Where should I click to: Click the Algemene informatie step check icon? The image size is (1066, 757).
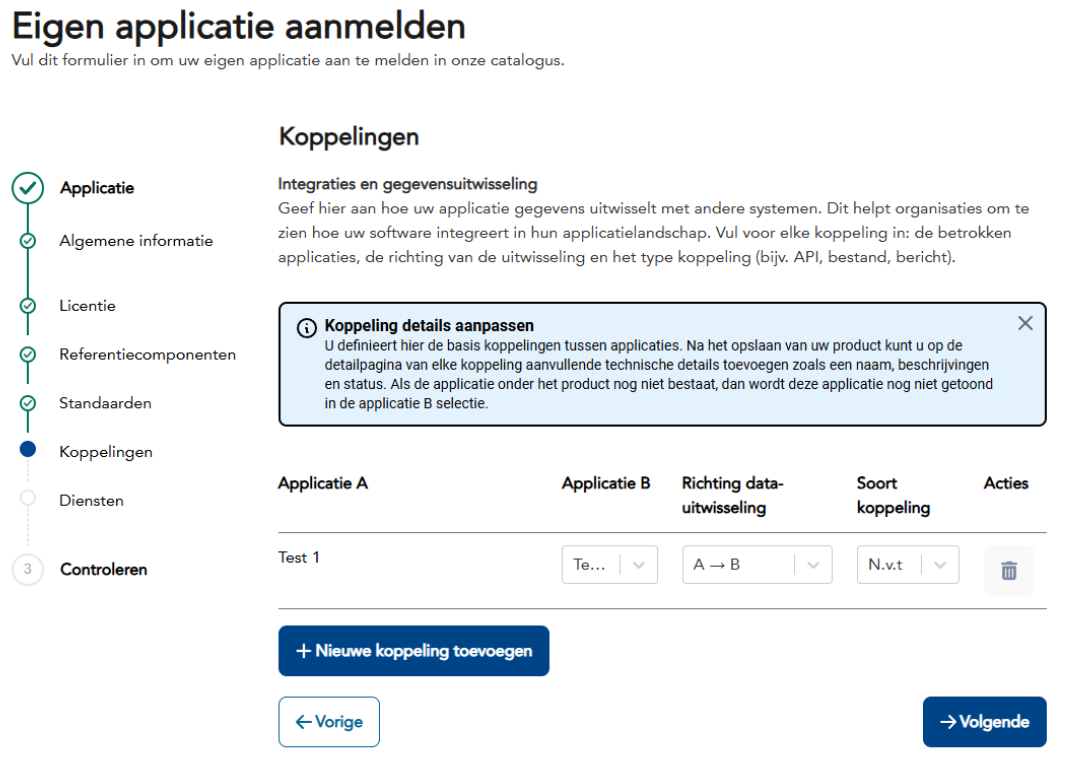pos(28,241)
